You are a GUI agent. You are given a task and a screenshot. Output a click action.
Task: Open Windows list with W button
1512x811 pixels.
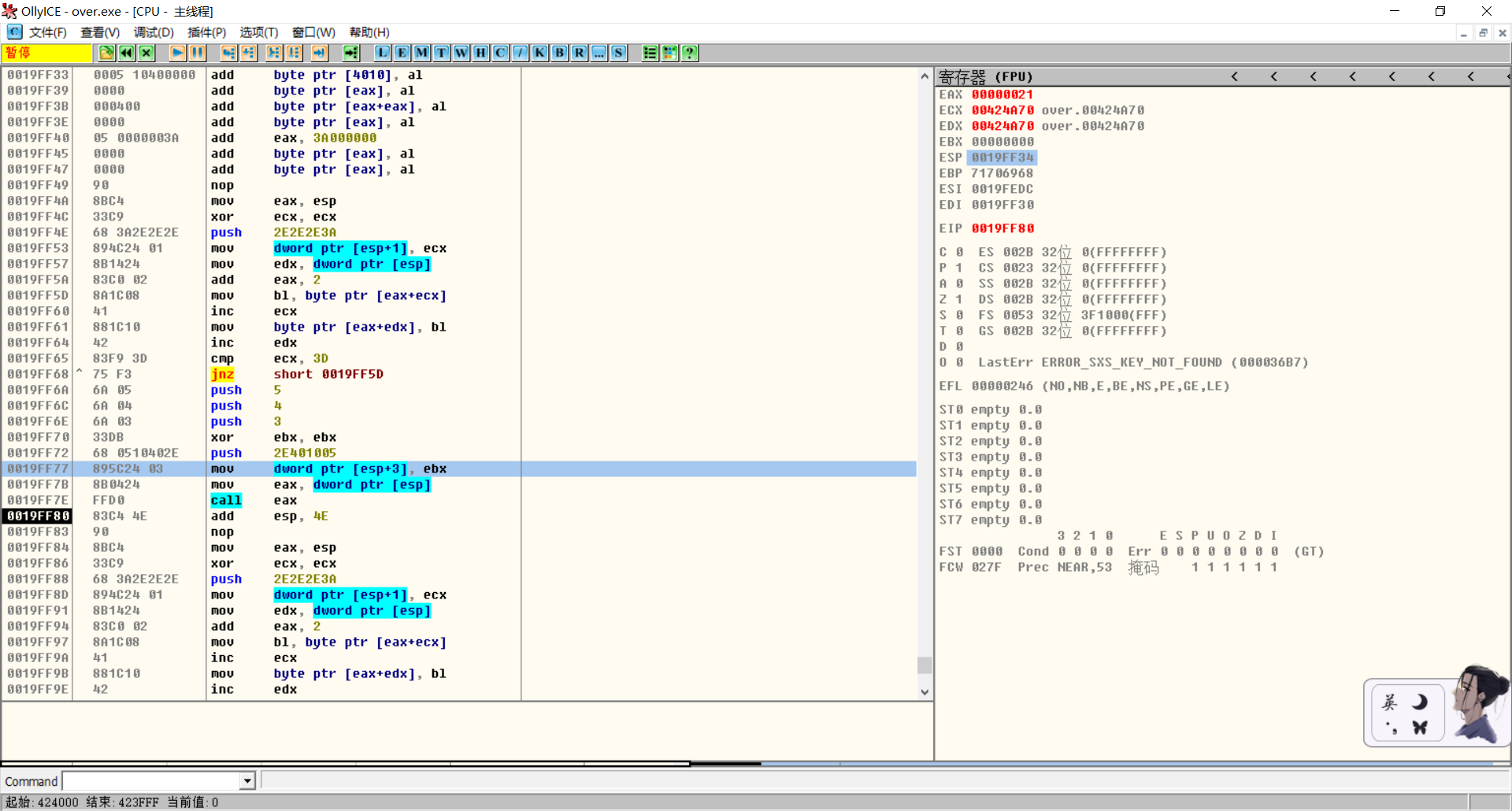point(461,53)
